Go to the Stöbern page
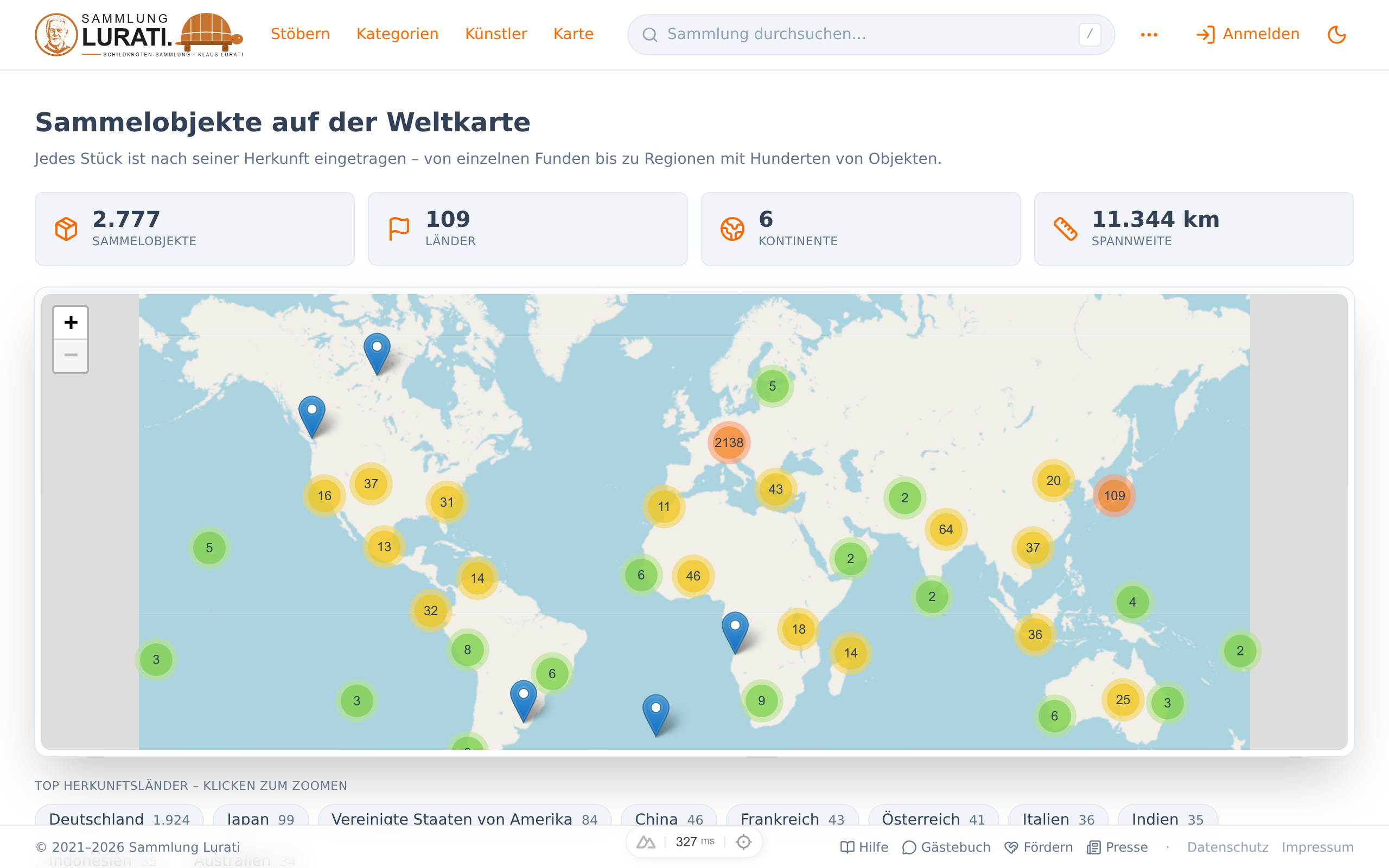 [x=300, y=34]
